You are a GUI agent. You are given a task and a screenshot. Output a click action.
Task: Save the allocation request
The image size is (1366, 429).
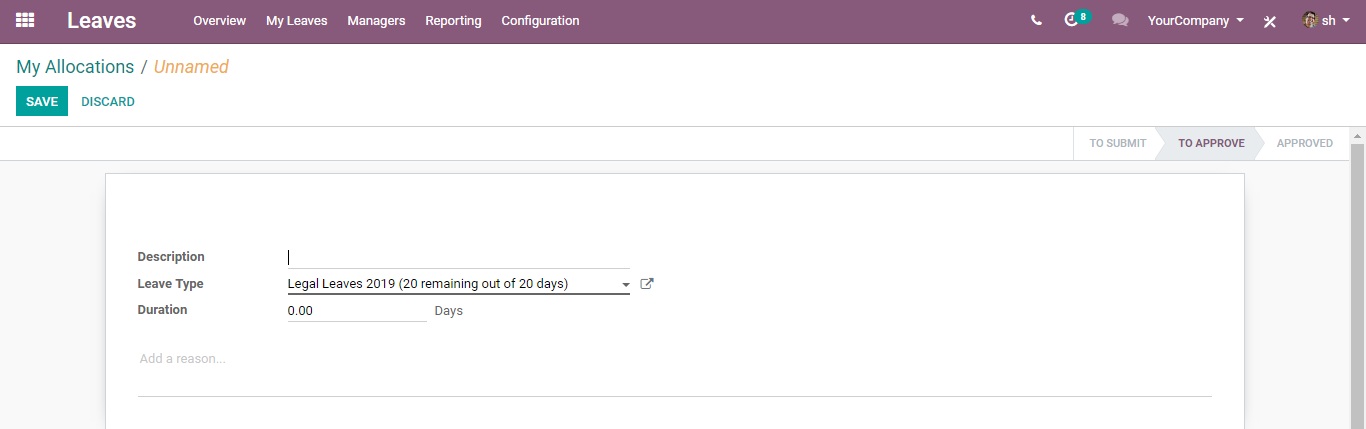pos(42,101)
